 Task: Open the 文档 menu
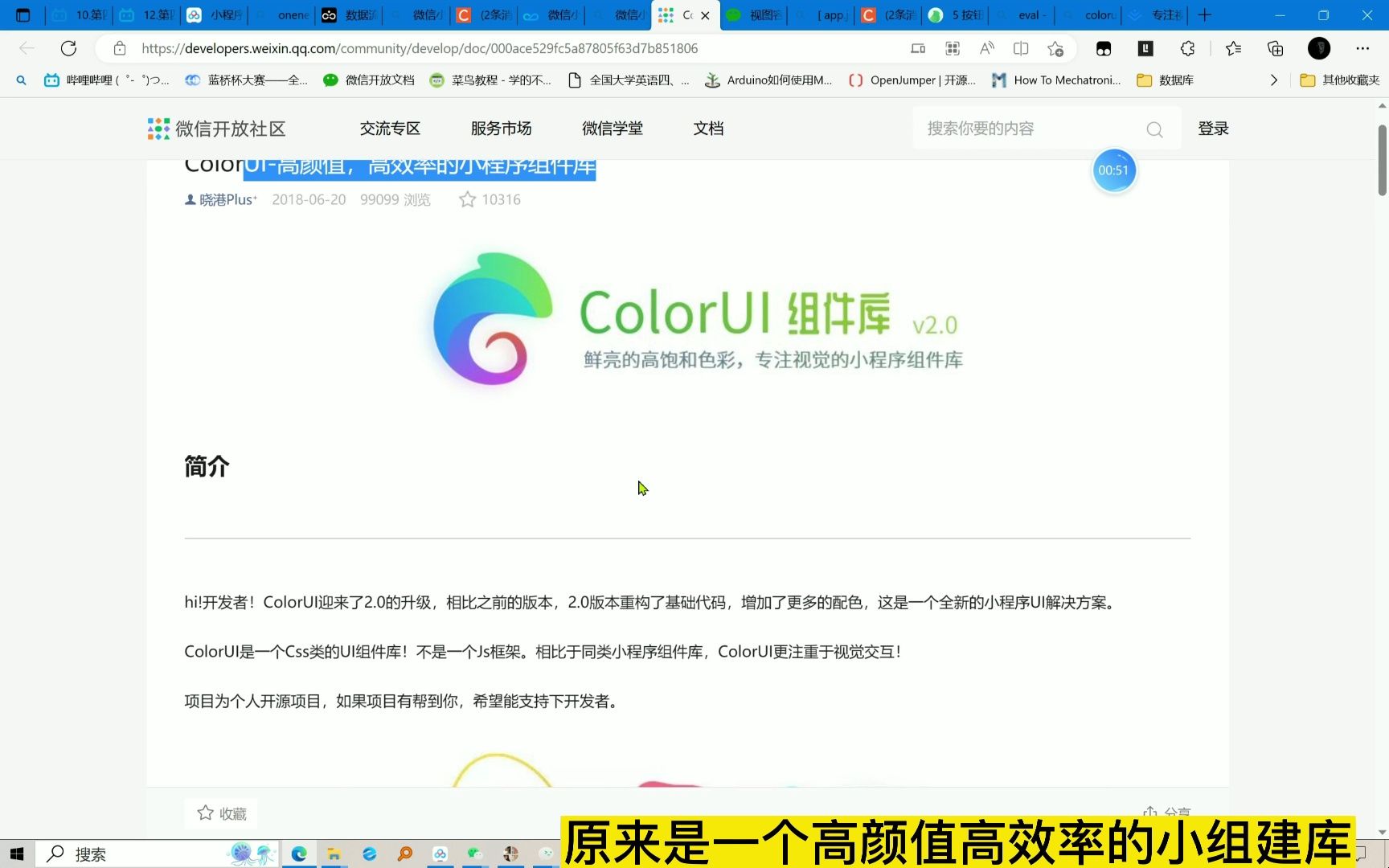(708, 129)
